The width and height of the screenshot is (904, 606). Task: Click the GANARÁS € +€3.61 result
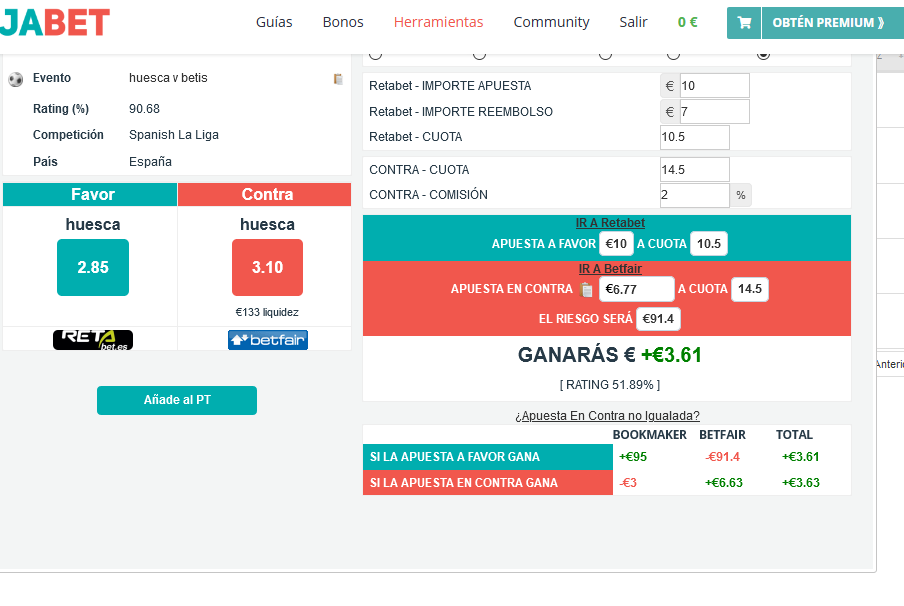609,355
